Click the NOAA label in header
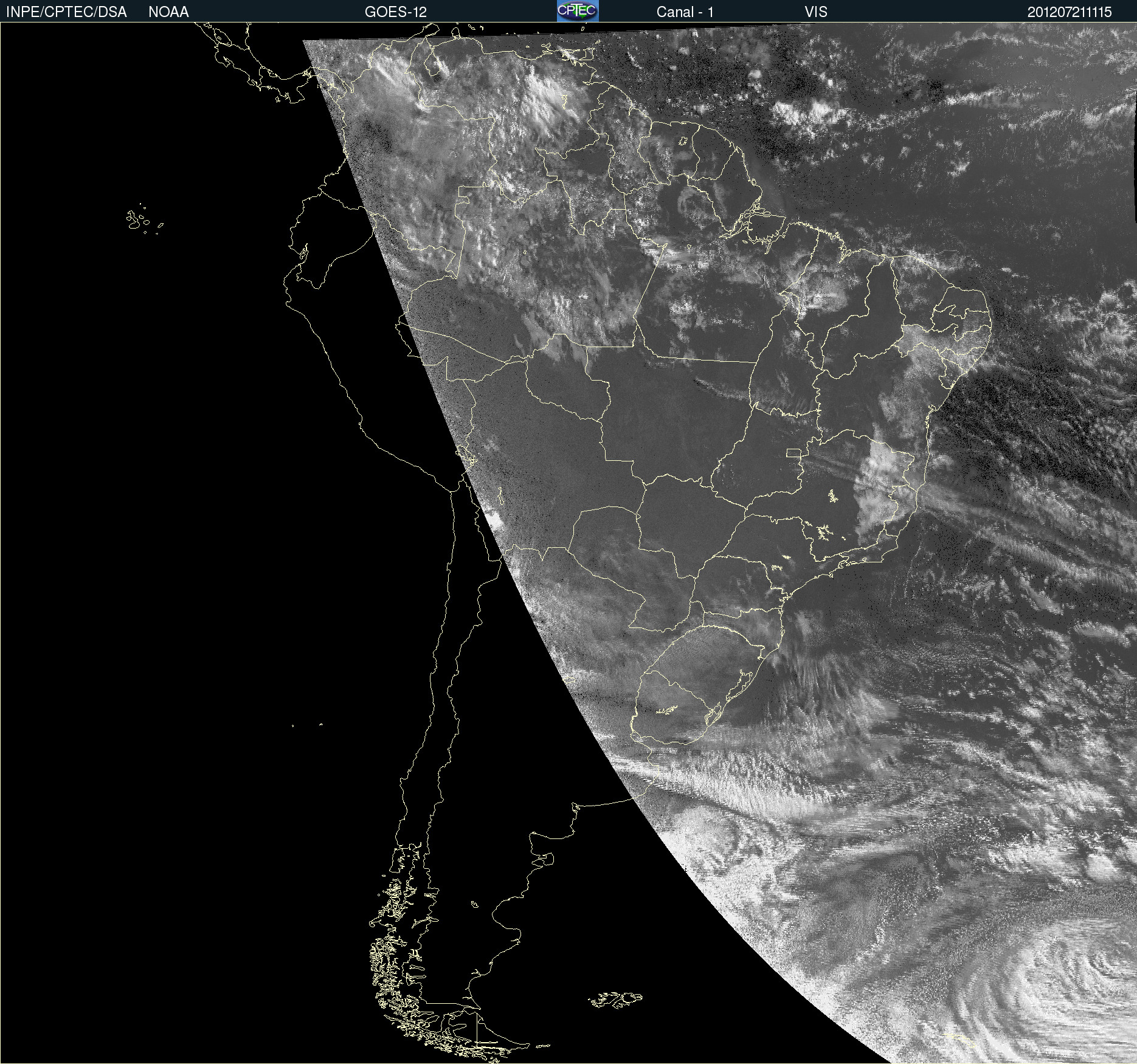This screenshot has width=1137, height=1064. [168, 12]
